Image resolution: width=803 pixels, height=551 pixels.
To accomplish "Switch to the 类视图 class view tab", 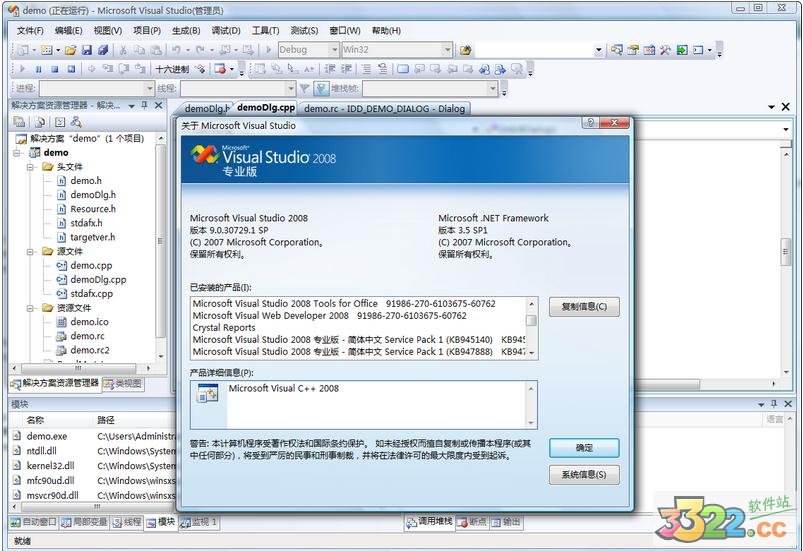I will [x=123, y=383].
